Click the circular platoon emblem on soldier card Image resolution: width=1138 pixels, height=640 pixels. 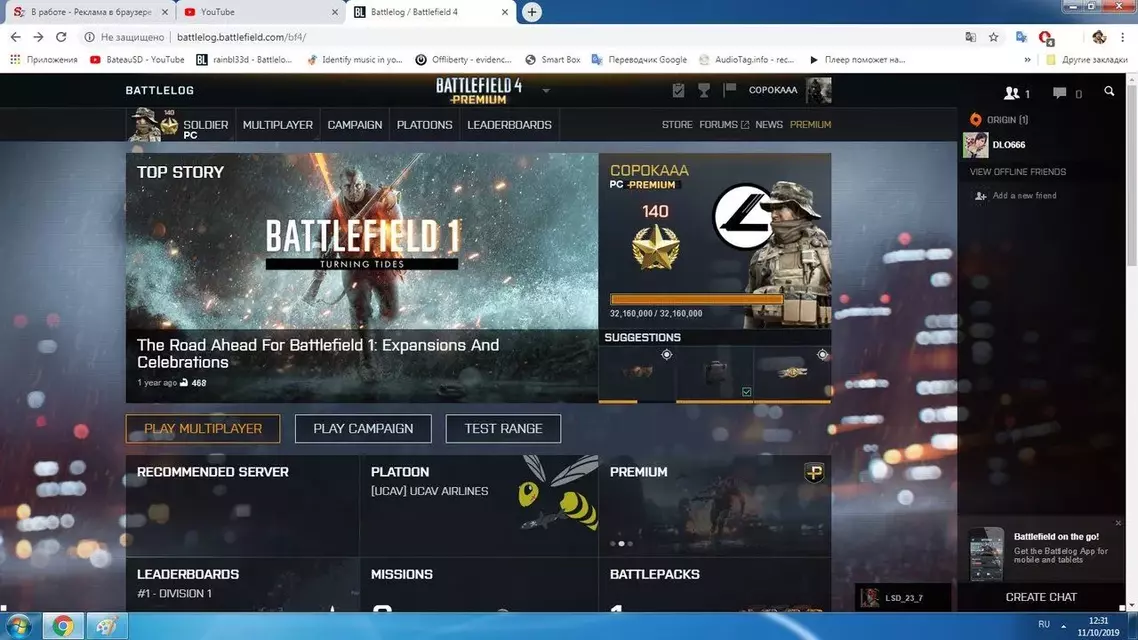(742, 216)
